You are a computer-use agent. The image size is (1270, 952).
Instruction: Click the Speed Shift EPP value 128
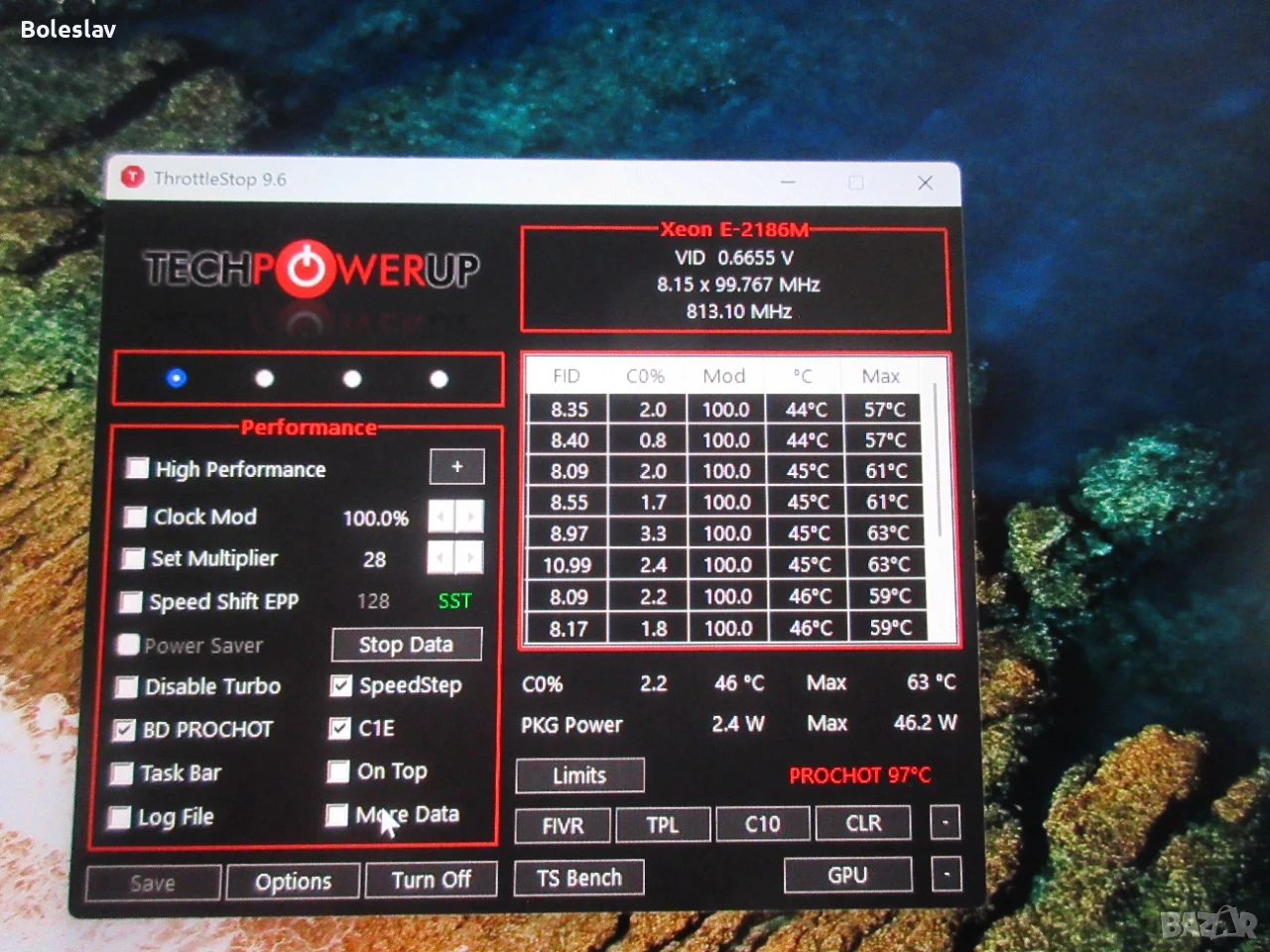coord(373,601)
